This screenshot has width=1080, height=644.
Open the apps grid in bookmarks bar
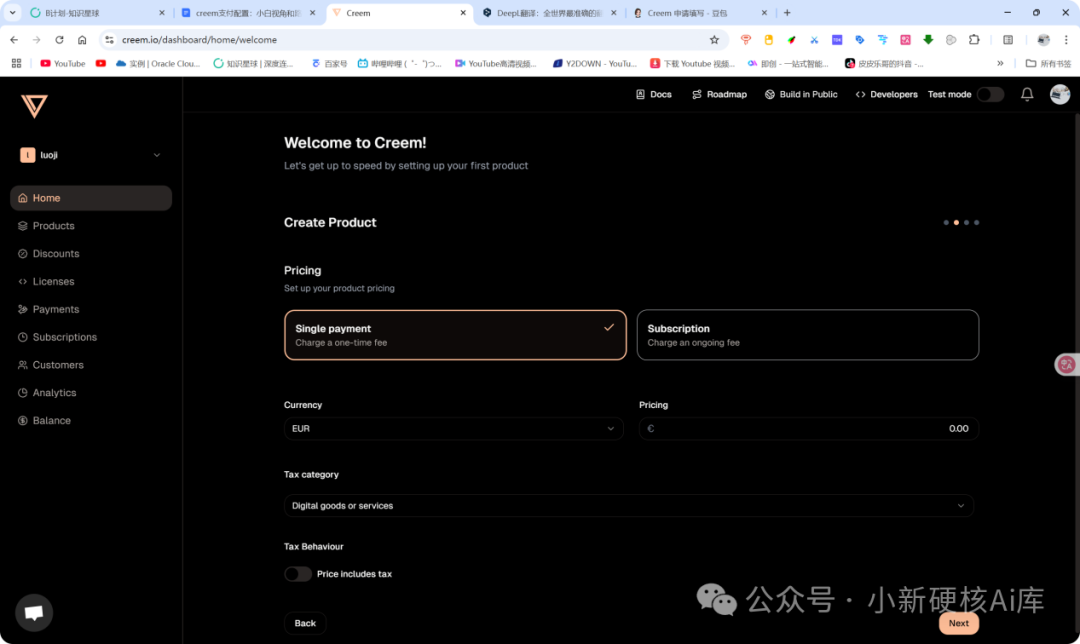point(17,63)
